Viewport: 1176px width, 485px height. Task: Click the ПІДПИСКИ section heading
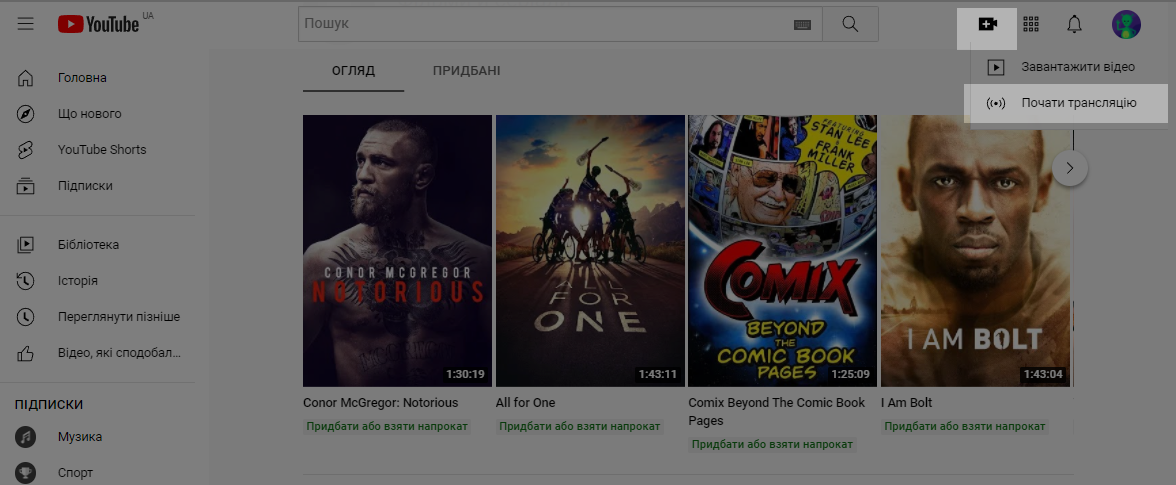[x=49, y=405]
